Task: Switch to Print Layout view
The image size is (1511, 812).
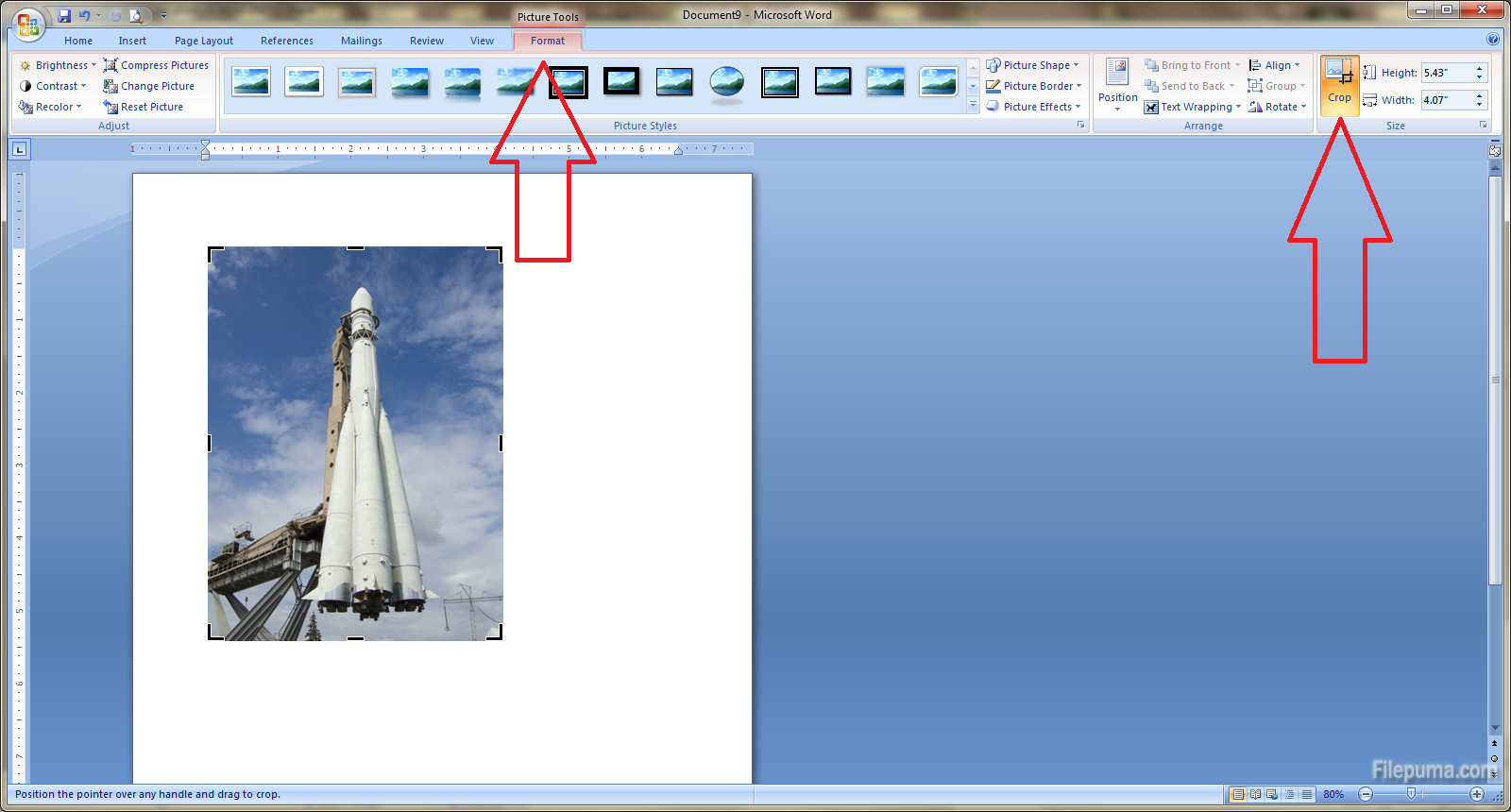Action: (x=1238, y=794)
